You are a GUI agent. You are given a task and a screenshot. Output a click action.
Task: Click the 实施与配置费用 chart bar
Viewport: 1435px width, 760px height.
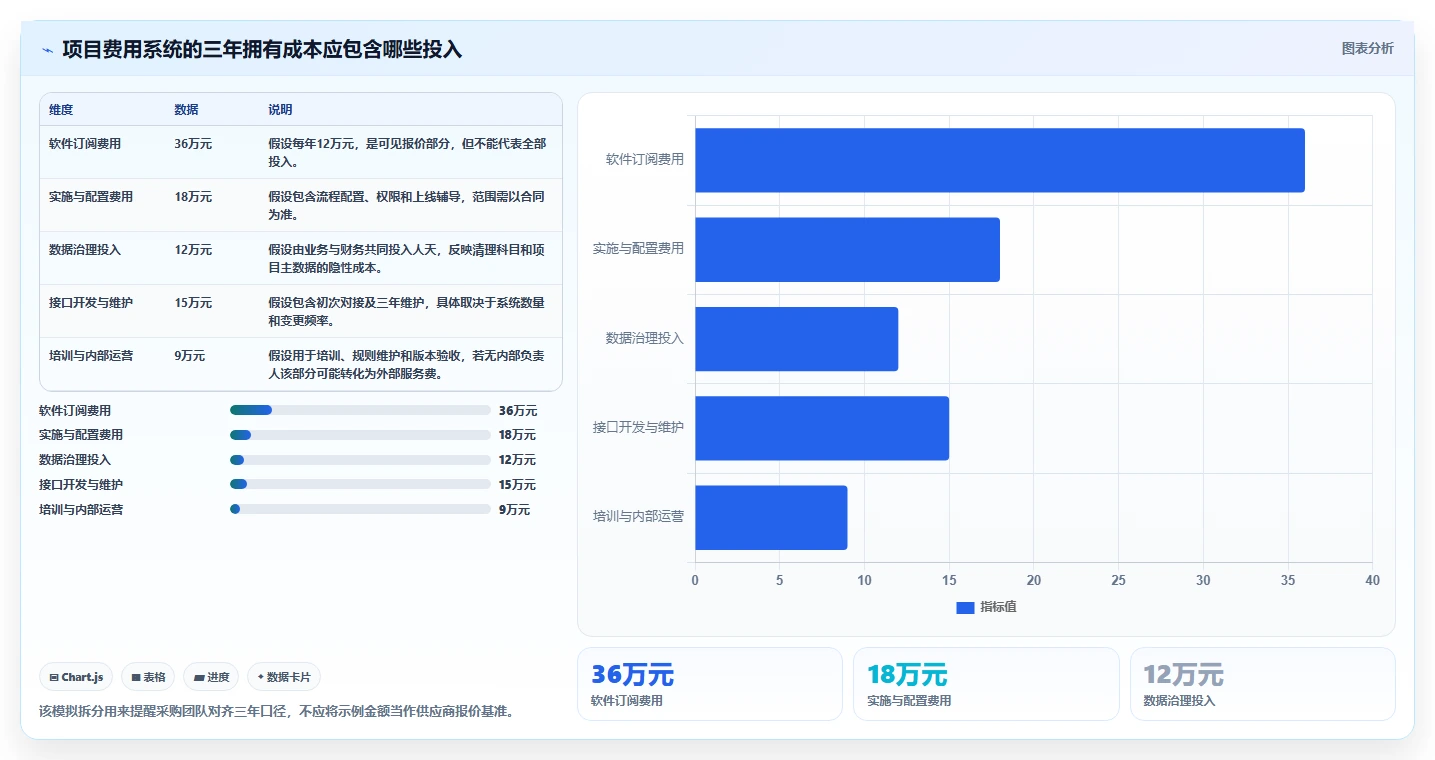pyautogui.click(x=848, y=249)
